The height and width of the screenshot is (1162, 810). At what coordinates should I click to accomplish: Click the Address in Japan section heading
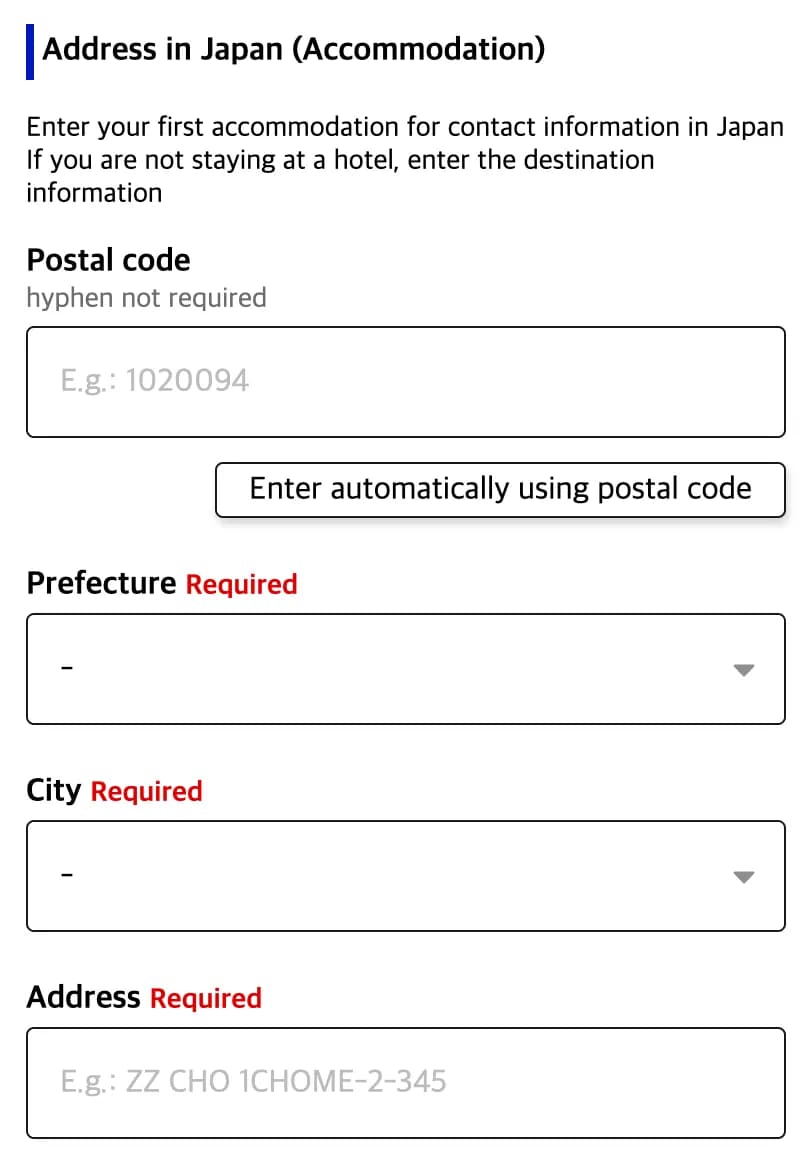(296, 48)
